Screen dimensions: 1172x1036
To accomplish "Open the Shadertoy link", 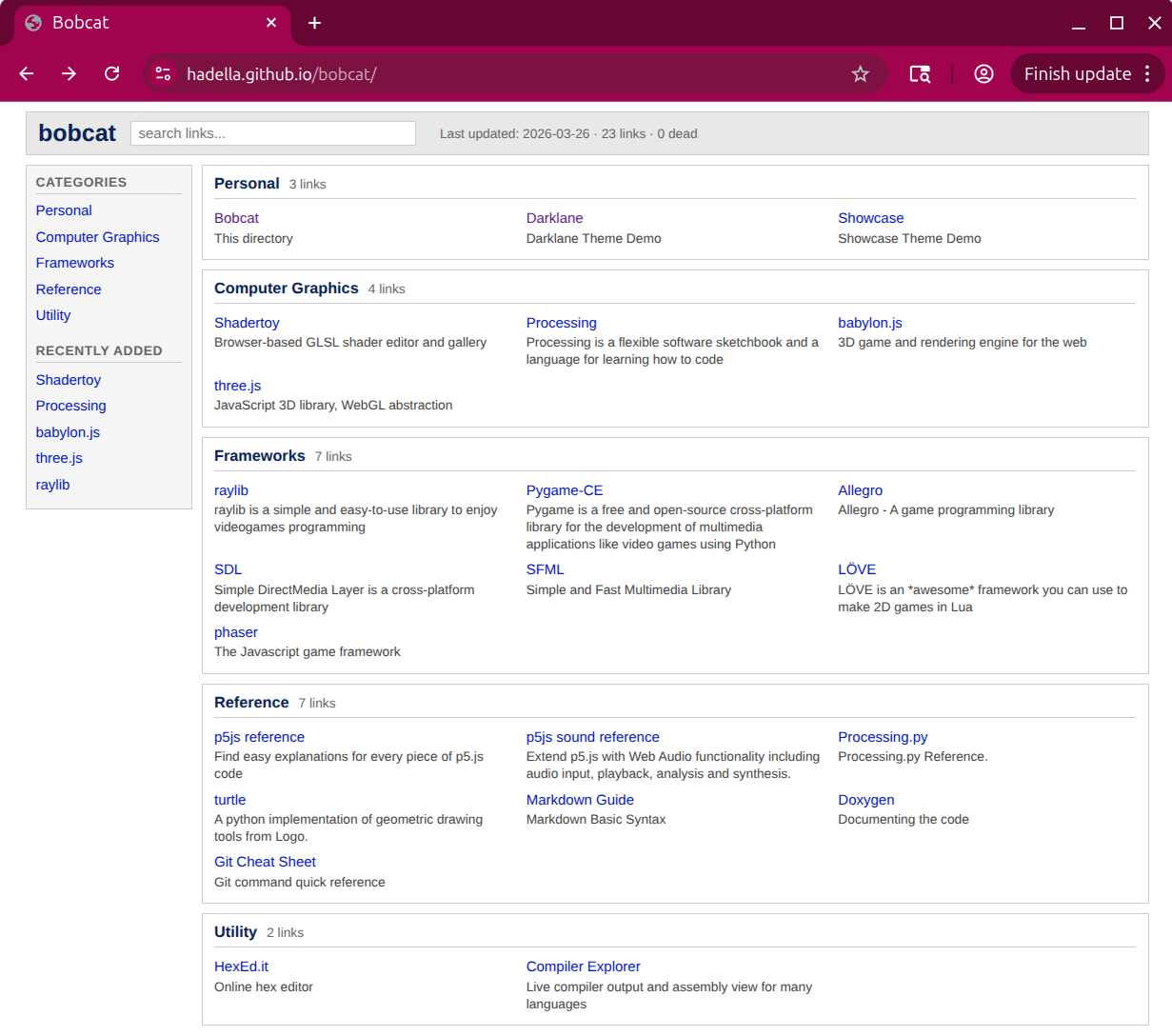I will pos(247,322).
